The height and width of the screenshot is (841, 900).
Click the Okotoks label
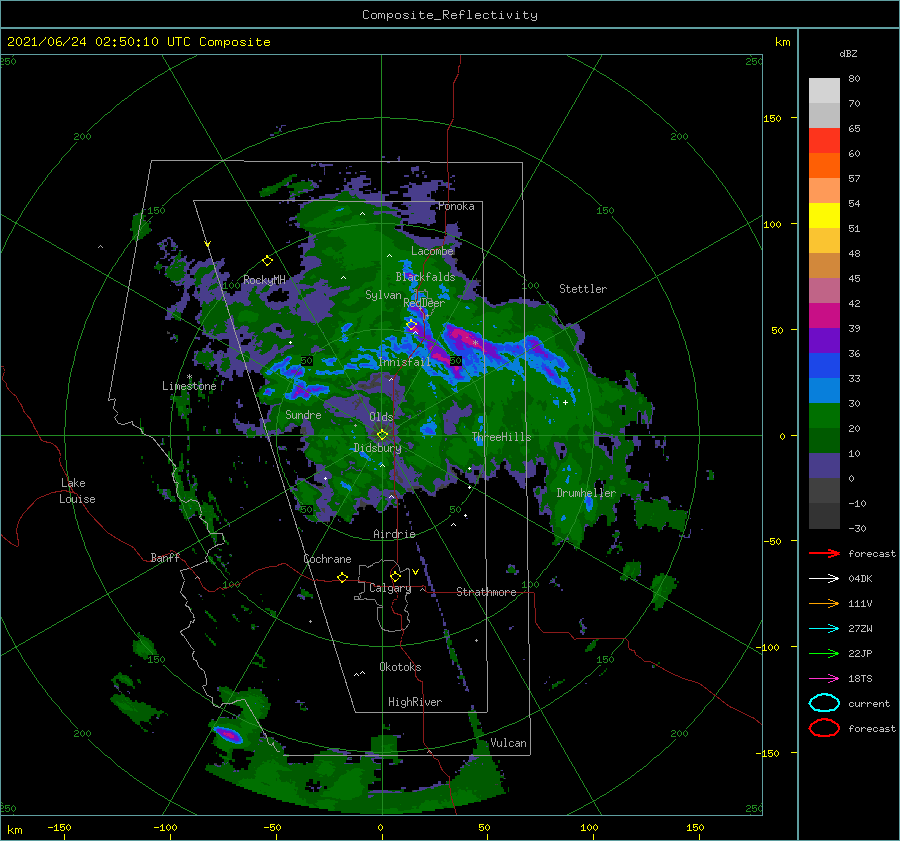400,667
